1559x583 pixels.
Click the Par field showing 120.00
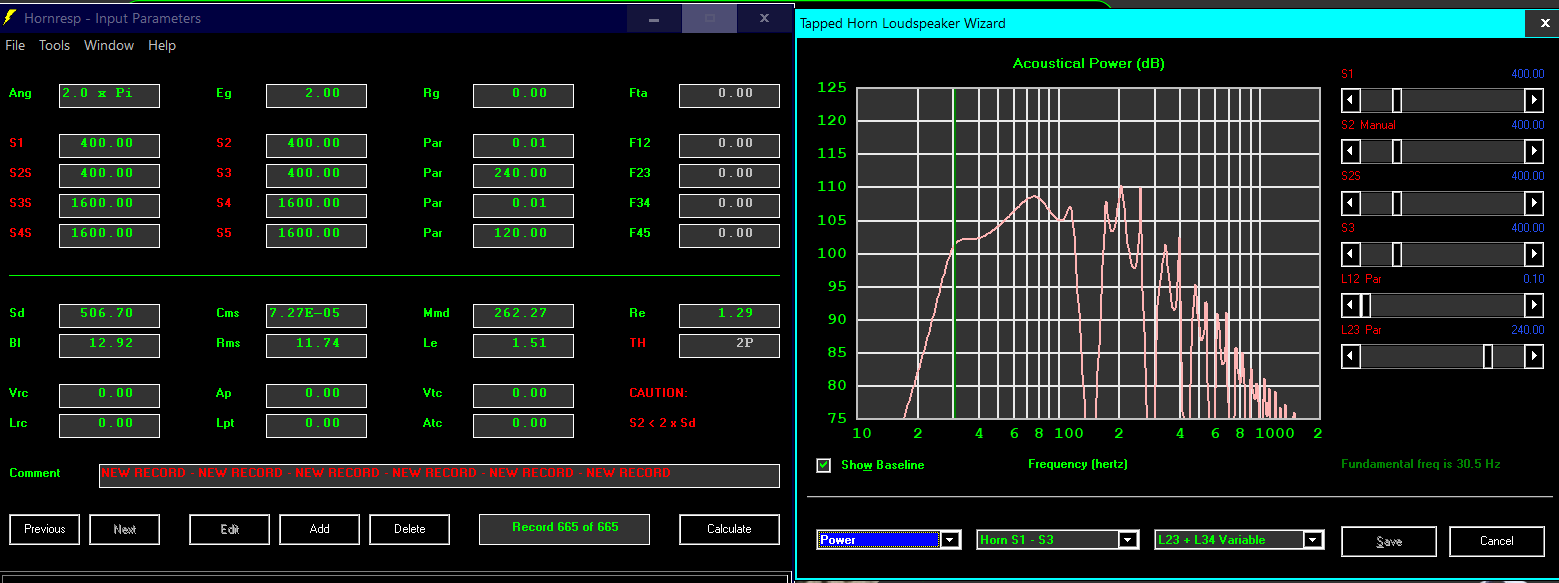point(523,235)
